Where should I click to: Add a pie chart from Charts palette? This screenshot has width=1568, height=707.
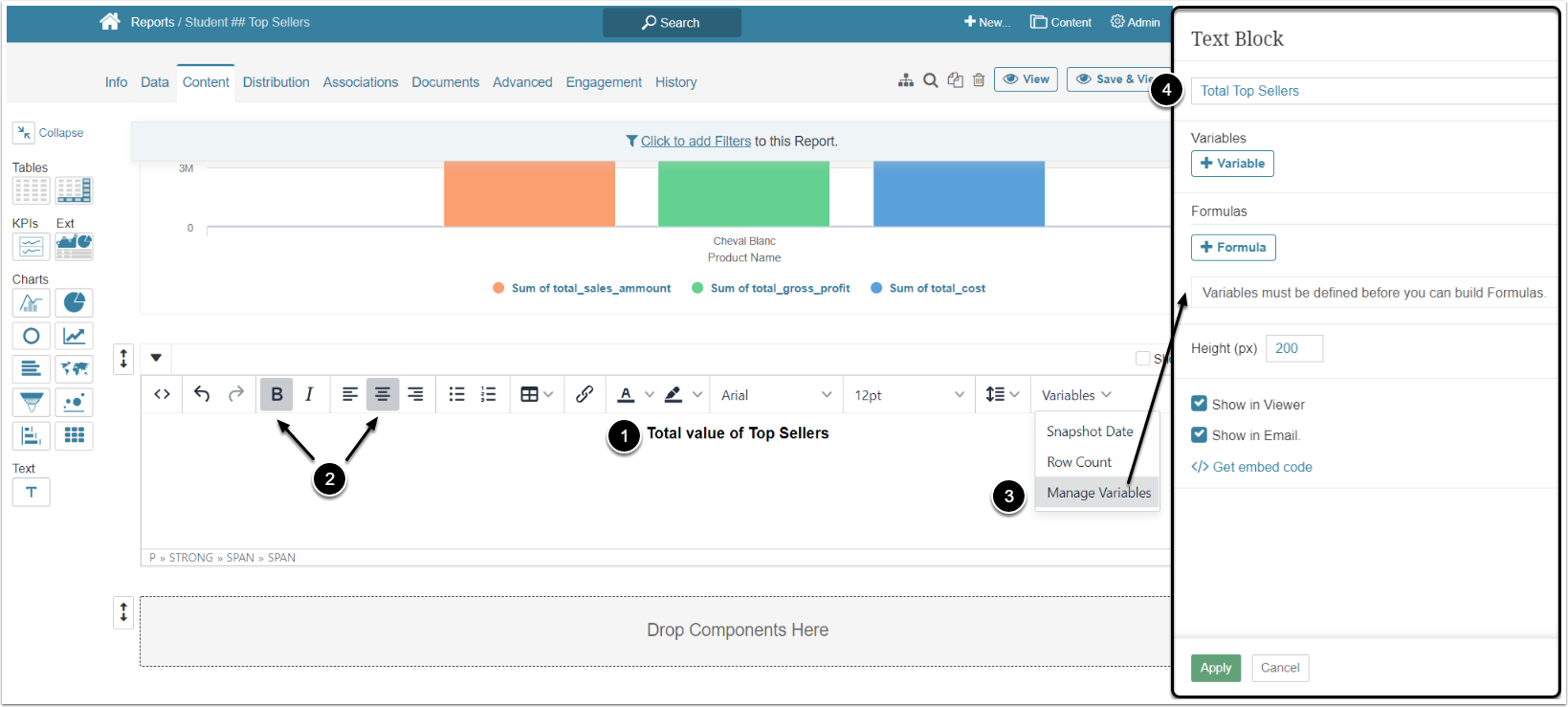tap(74, 303)
